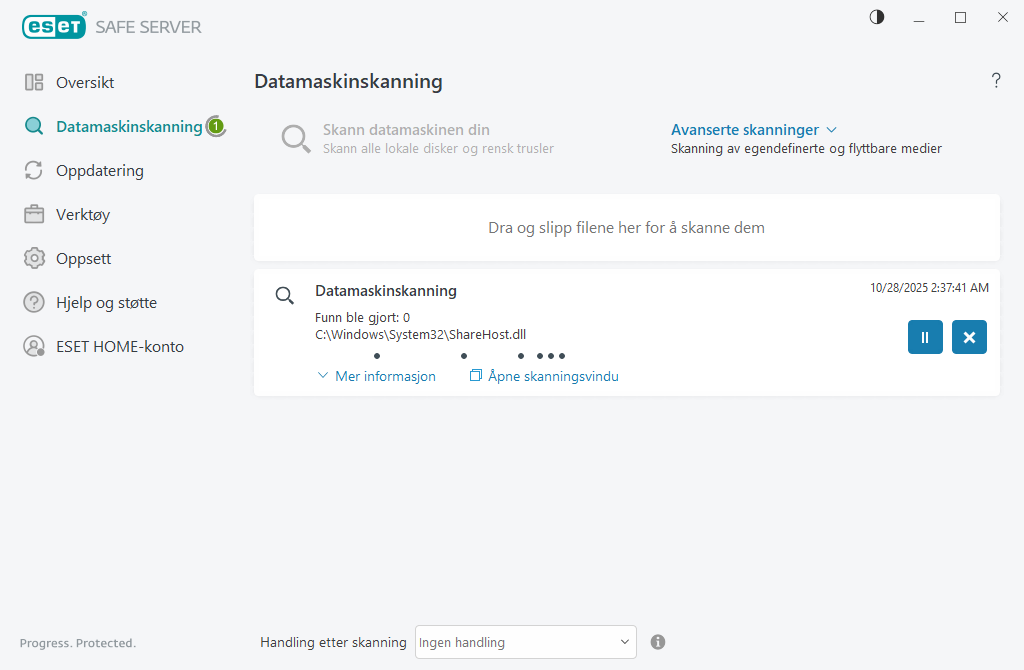Click the Oversikt dashboard icon
The height and width of the screenshot is (670, 1024).
(36, 82)
